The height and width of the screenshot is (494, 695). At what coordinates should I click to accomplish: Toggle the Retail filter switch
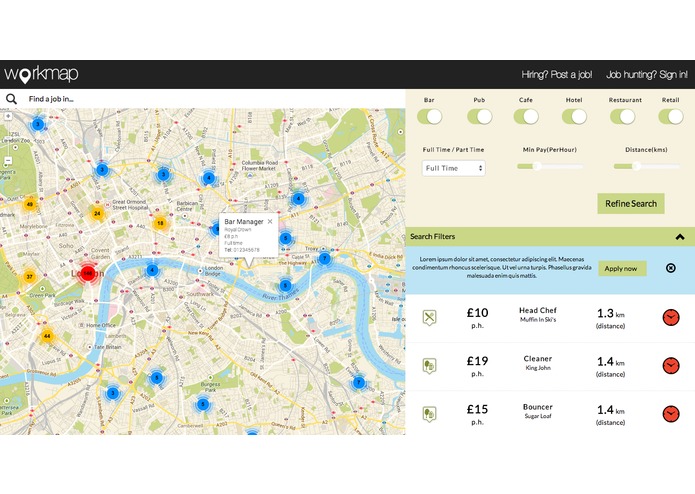[671, 117]
